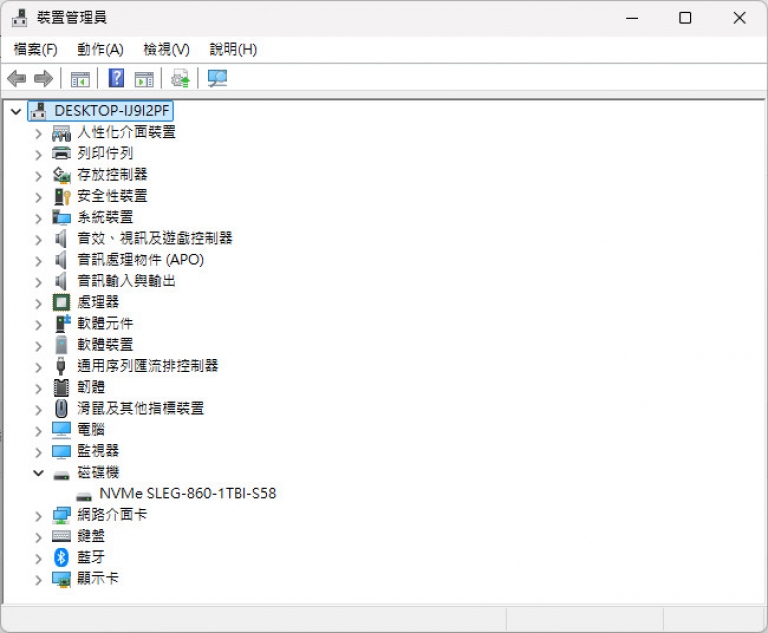The image size is (768, 633).
Task: Click the Back arrow toolbar icon
Action: [17, 78]
